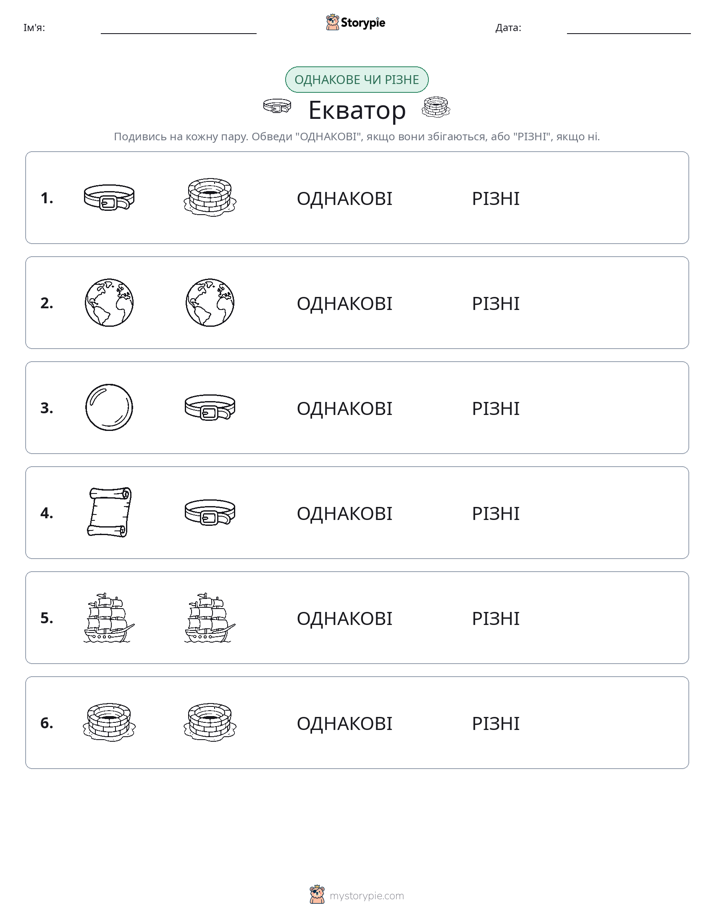Click the Ім'я name input line
Screen dimensions: 714x924
tap(178, 28)
